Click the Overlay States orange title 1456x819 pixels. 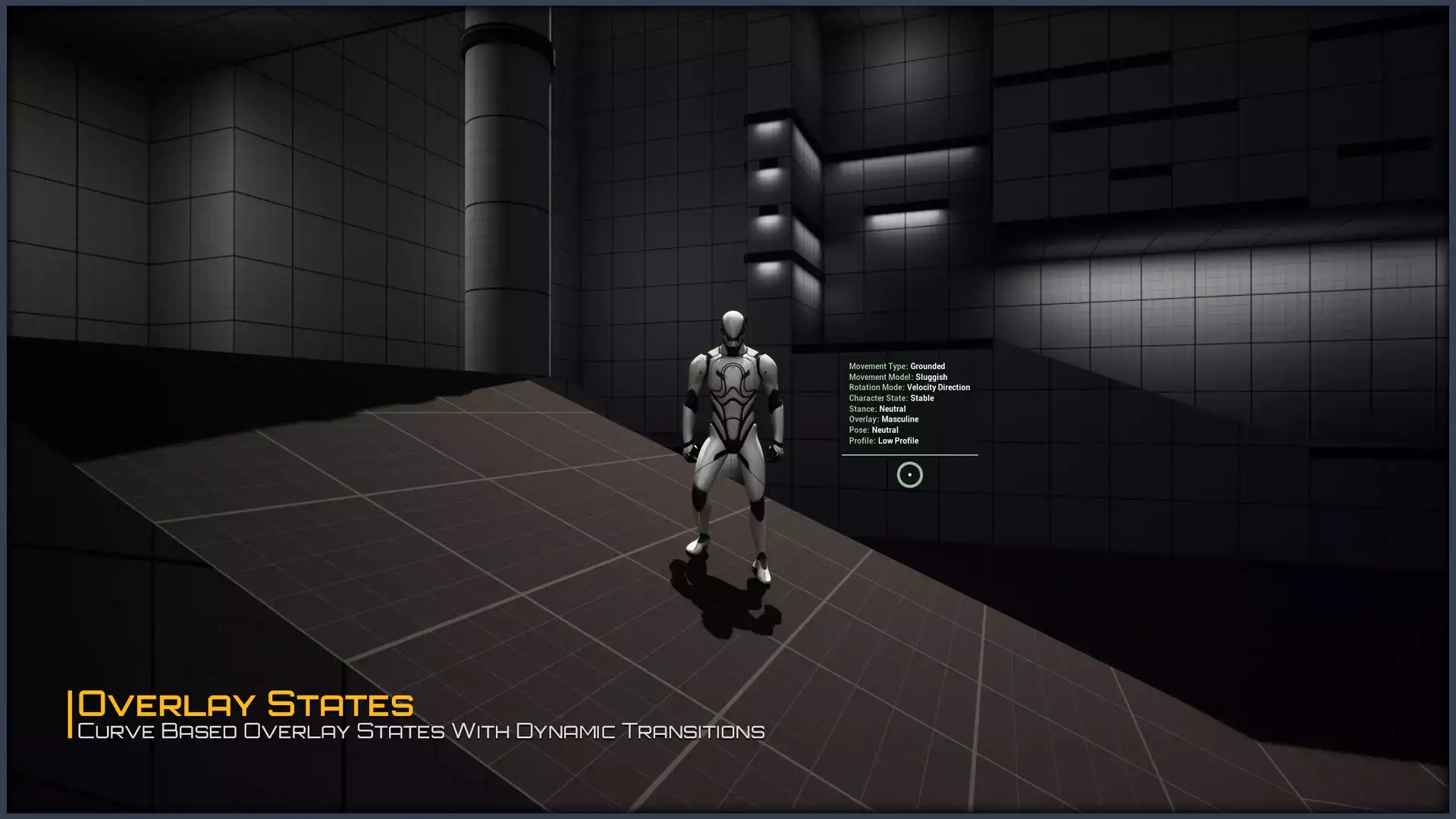point(246,704)
